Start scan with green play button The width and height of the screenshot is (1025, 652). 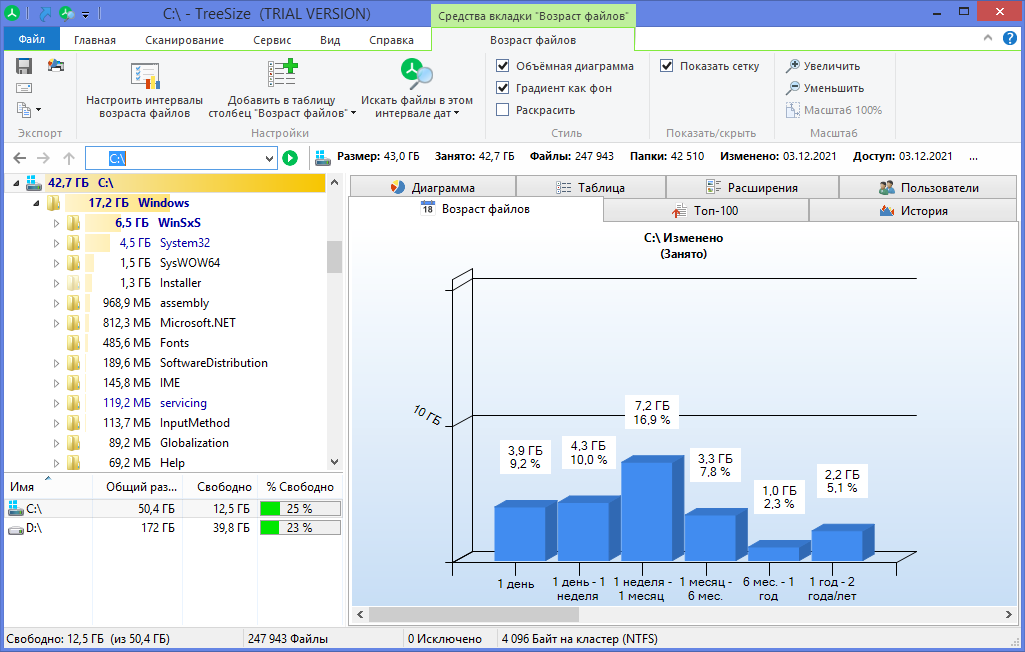pos(290,158)
